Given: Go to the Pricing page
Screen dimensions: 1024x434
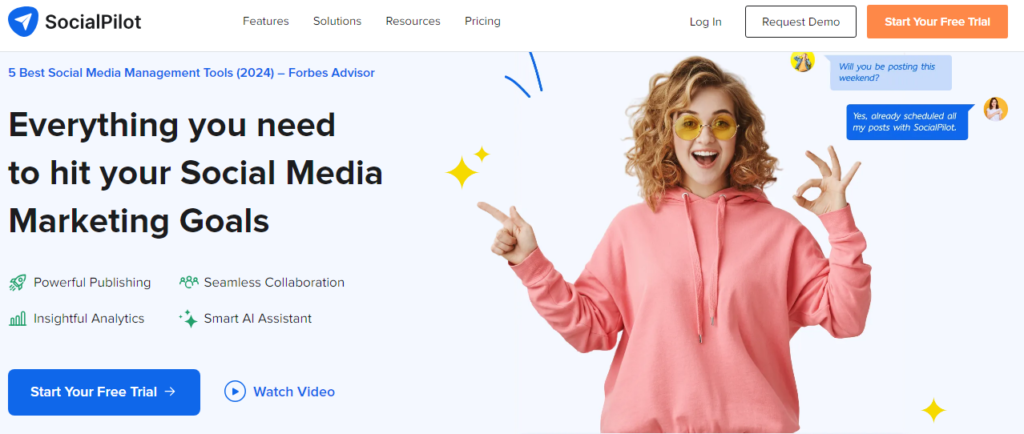Looking at the screenshot, I should coord(483,22).
